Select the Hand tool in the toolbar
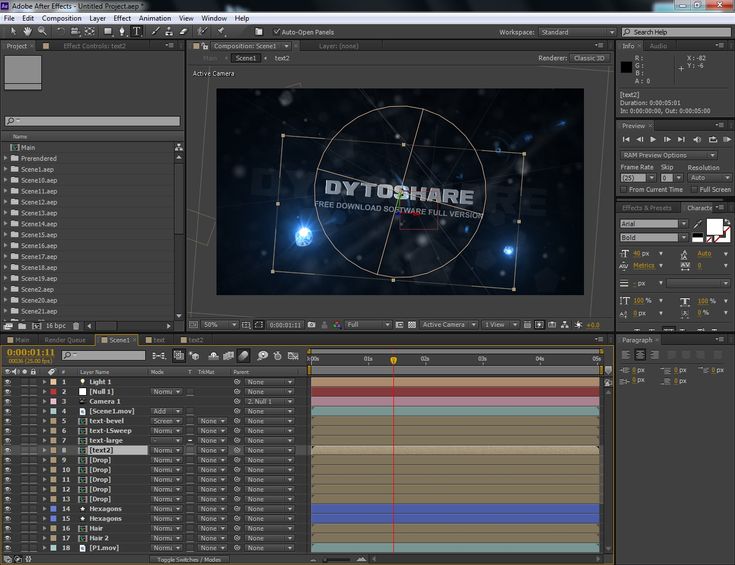Screen dimensions: 735x565 coord(27,32)
